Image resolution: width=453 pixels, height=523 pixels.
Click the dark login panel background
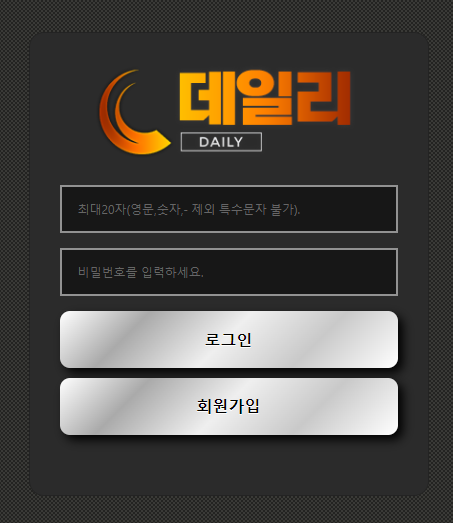[x=229, y=467]
